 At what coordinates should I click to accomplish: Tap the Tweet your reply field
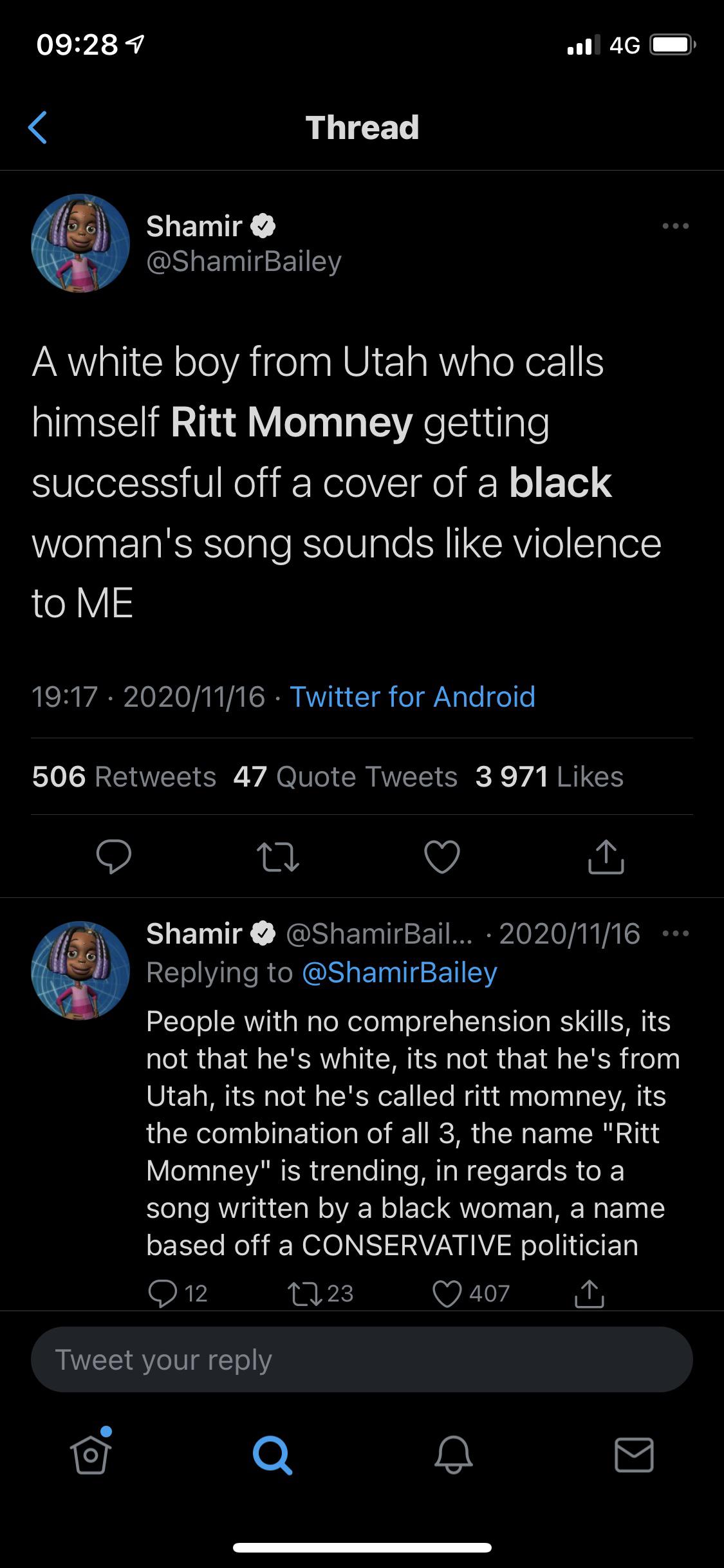coord(362,1359)
